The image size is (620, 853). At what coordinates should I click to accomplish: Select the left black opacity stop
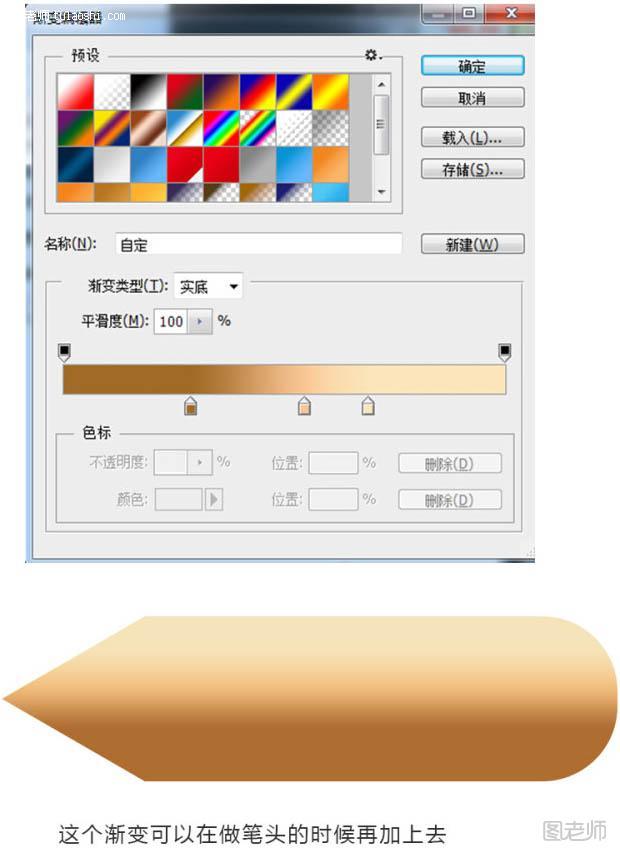(x=64, y=353)
